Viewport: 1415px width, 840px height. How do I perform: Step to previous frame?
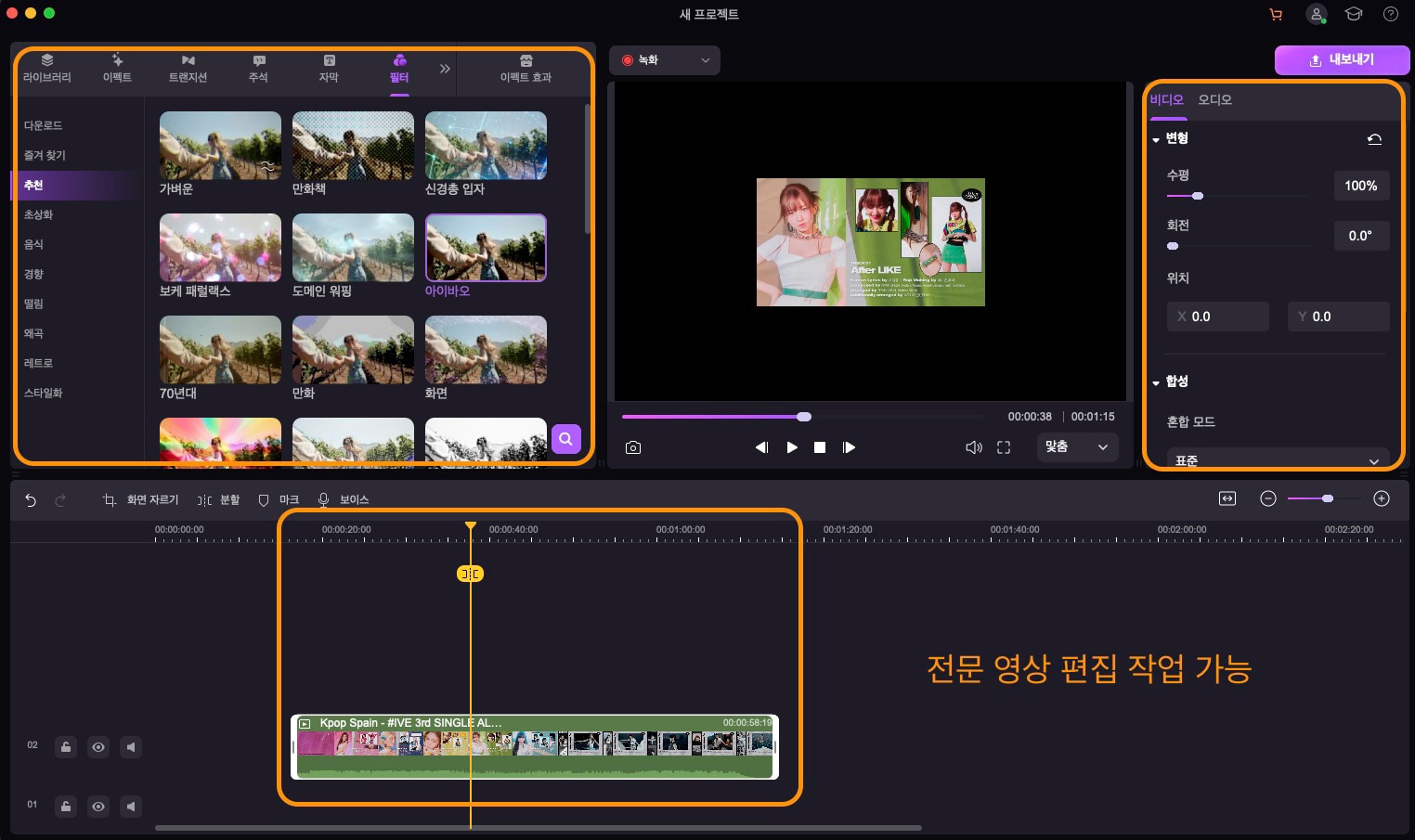click(x=761, y=447)
